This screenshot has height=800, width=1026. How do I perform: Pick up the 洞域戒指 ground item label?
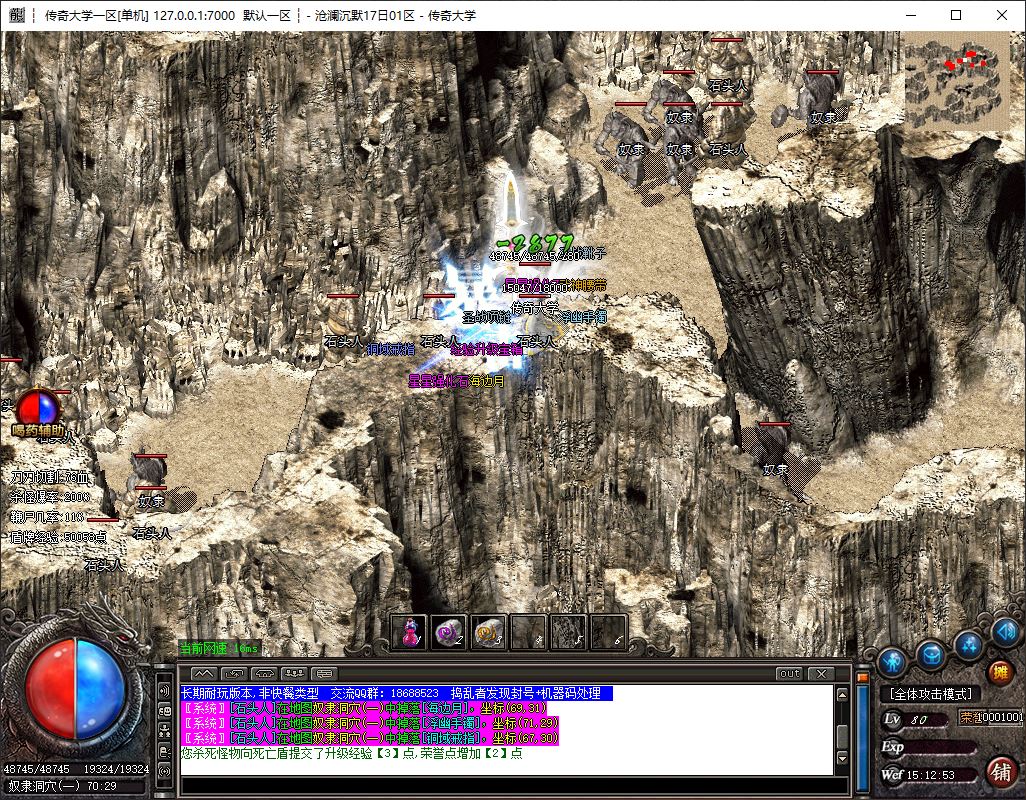pos(391,349)
